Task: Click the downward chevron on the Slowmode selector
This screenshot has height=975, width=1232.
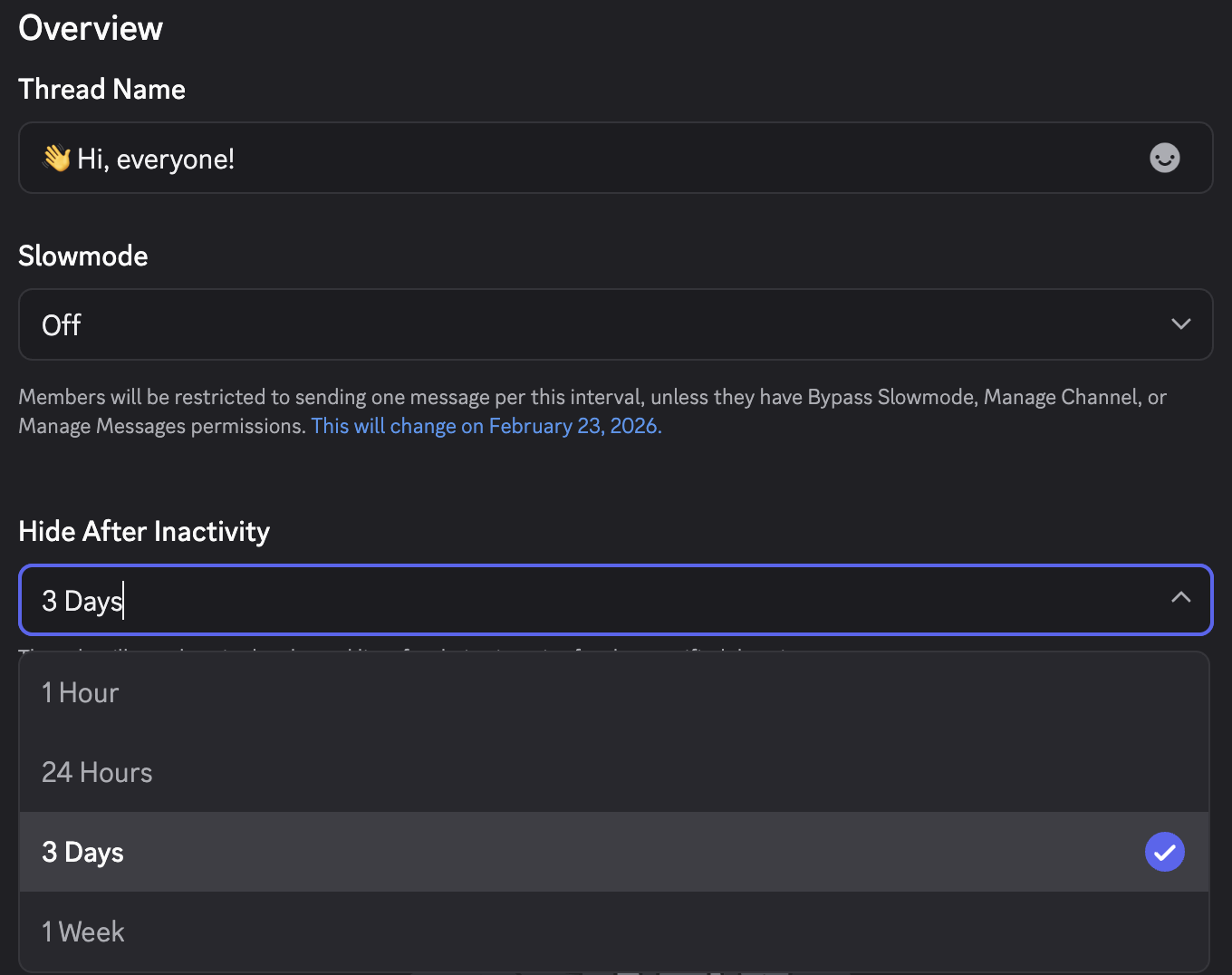Action: (x=1180, y=323)
